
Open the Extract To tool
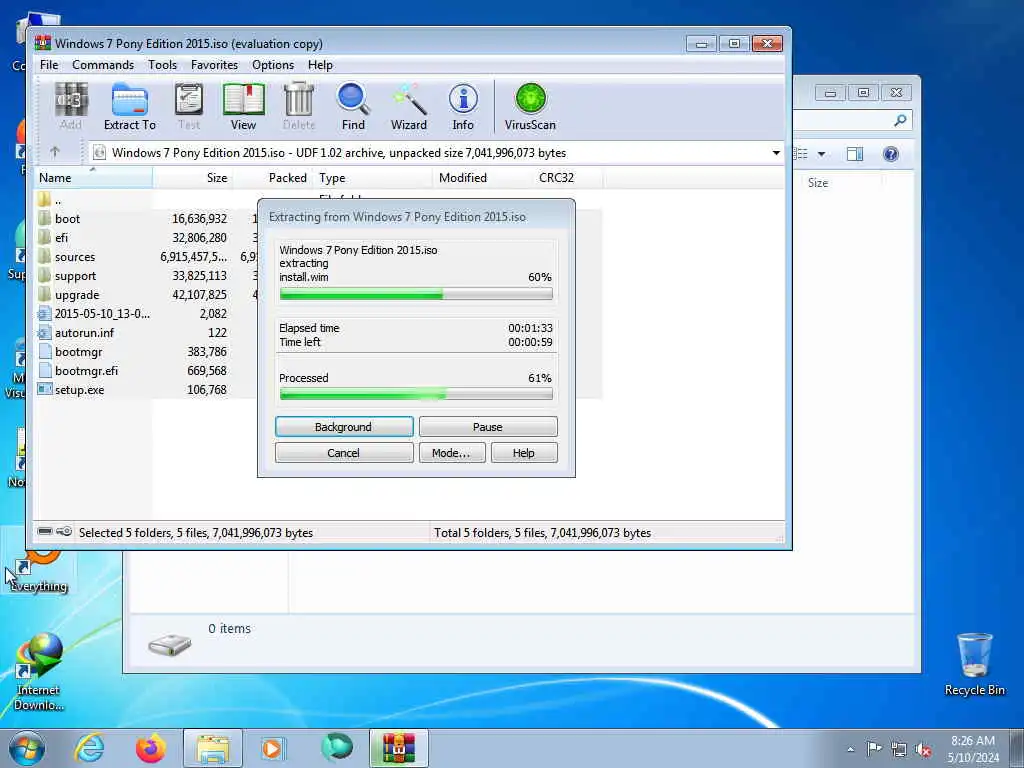click(129, 106)
